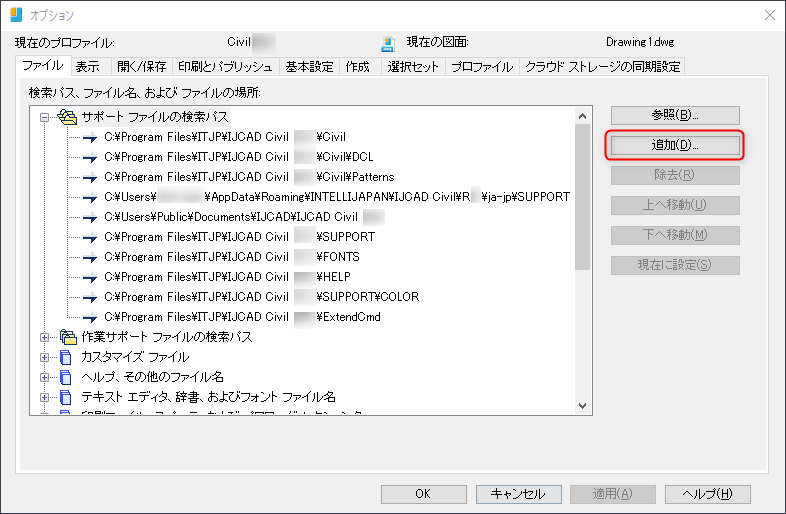Open the 印刷とパブリッシュ tab
Image resolution: width=786 pixels, height=514 pixels.
click(225, 67)
